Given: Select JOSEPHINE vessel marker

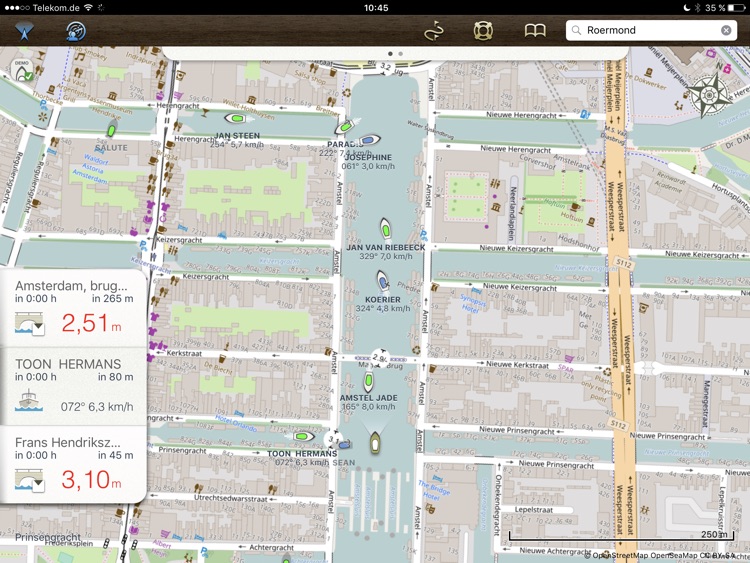Looking at the screenshot, I should click(x=369, y=142).
